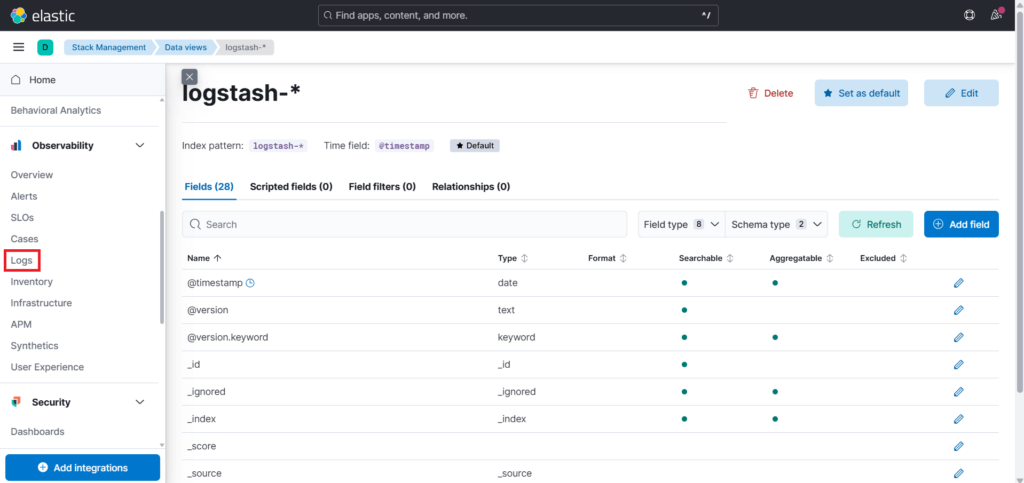The width and height of the screenshot is (1024, 483).
Task: Click the Default badge
Action: (x=475, y=146)
